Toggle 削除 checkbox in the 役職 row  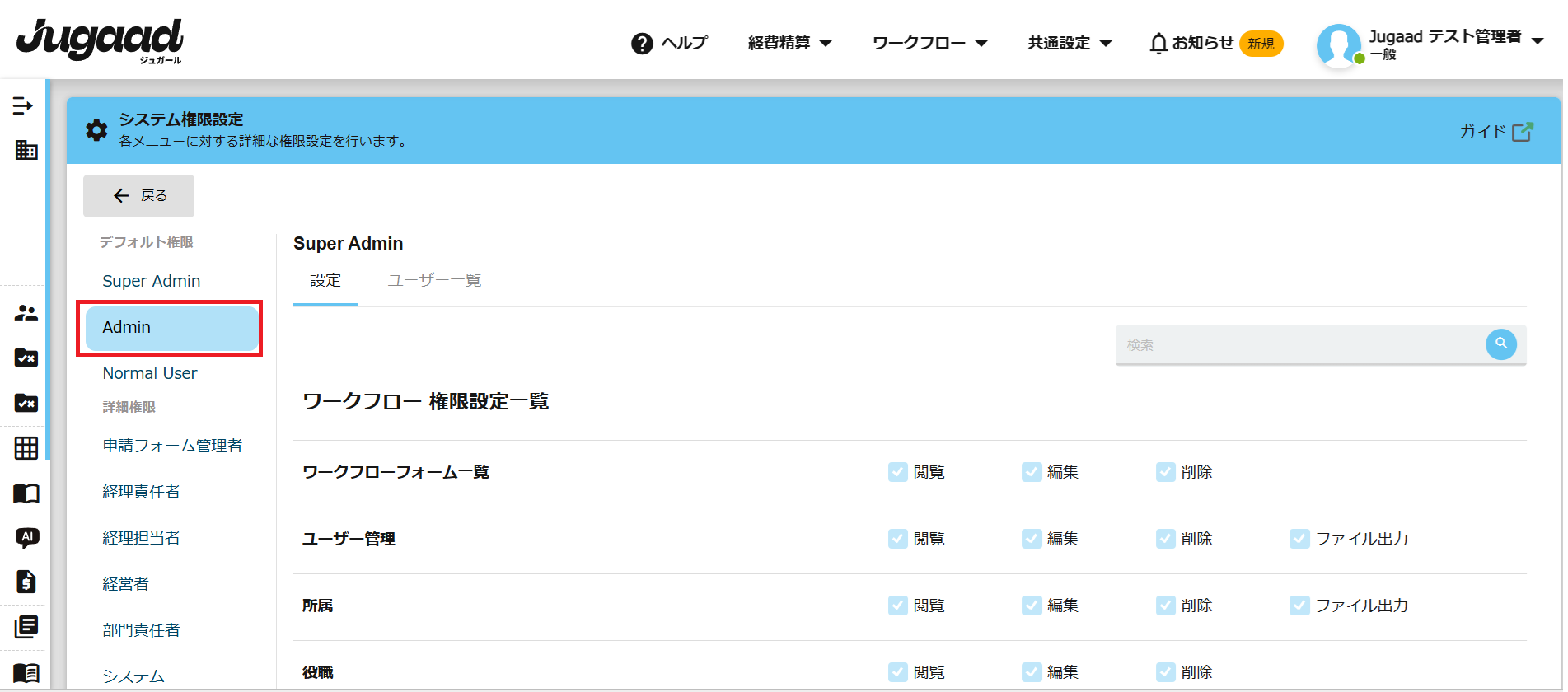click(x=1165, y=672)
